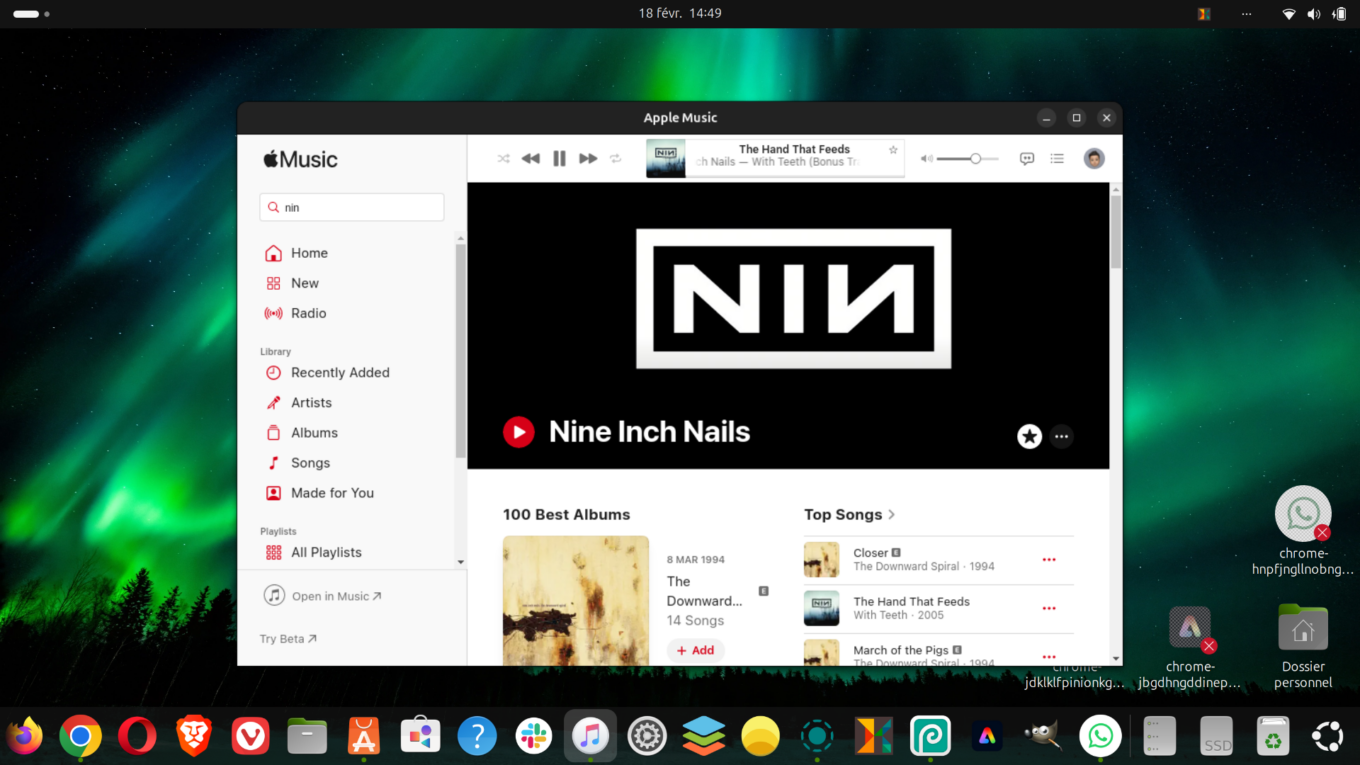
Task: Click the Apple Music logo
Action: pyautogui.click(x=300, y=159)
